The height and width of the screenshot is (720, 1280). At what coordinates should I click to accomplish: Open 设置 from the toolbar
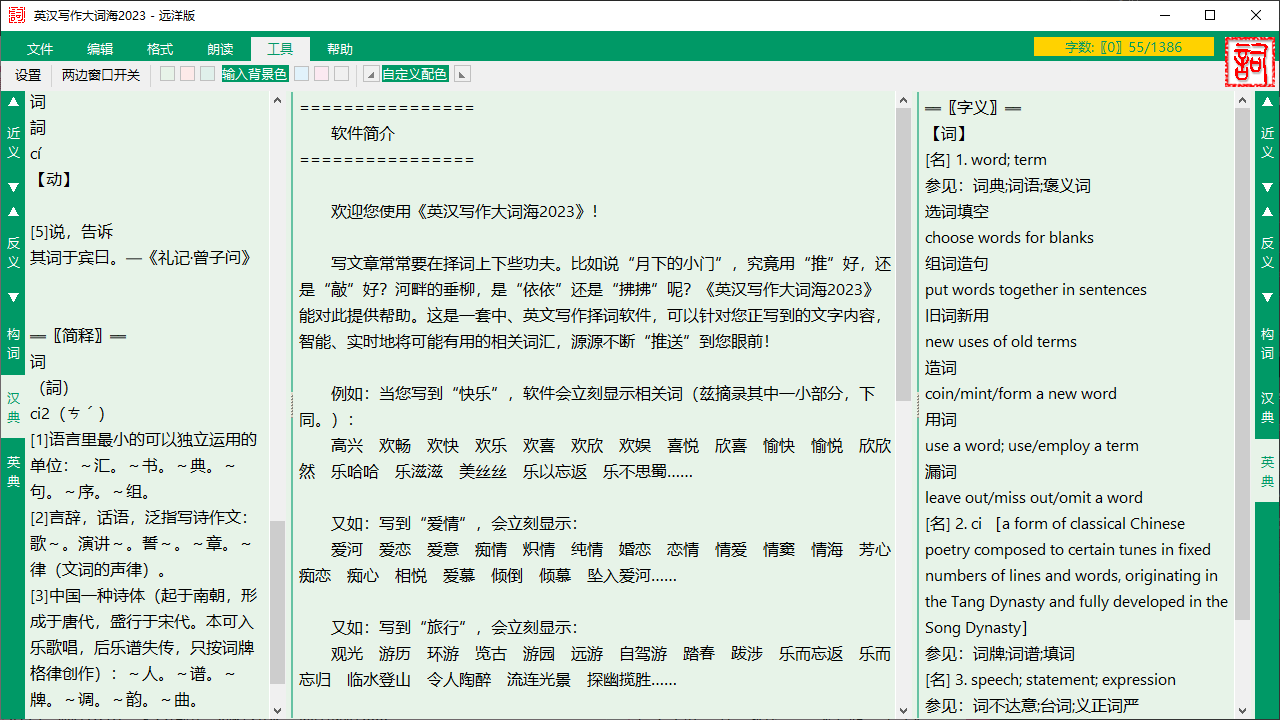[x=27, y=74]
